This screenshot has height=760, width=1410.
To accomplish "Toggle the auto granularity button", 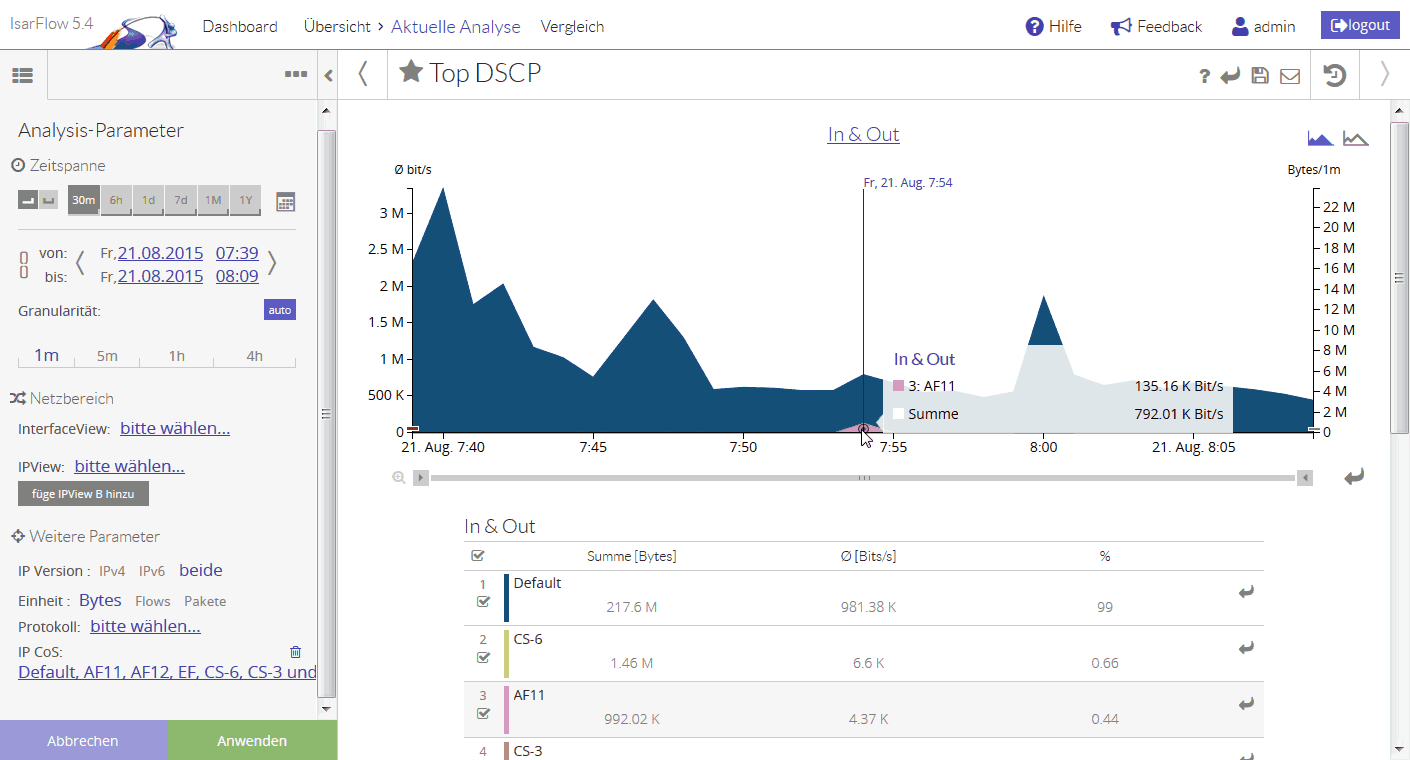I will 280,310.
